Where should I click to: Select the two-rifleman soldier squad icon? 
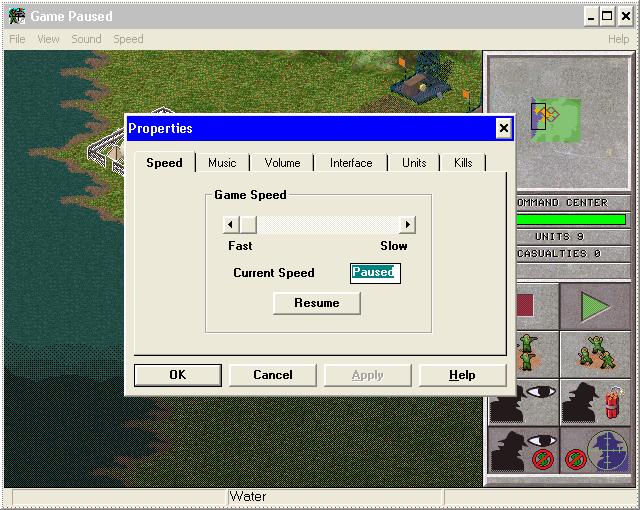point(529,353)
